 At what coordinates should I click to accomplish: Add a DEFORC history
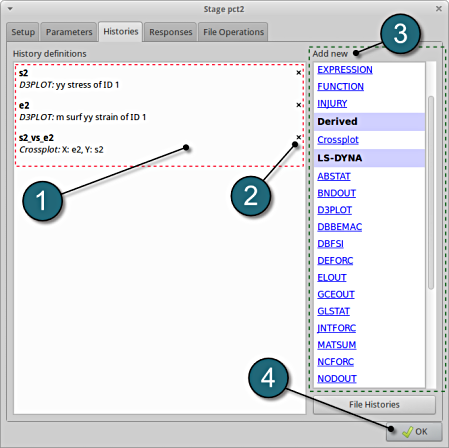(x=335, y=261)
